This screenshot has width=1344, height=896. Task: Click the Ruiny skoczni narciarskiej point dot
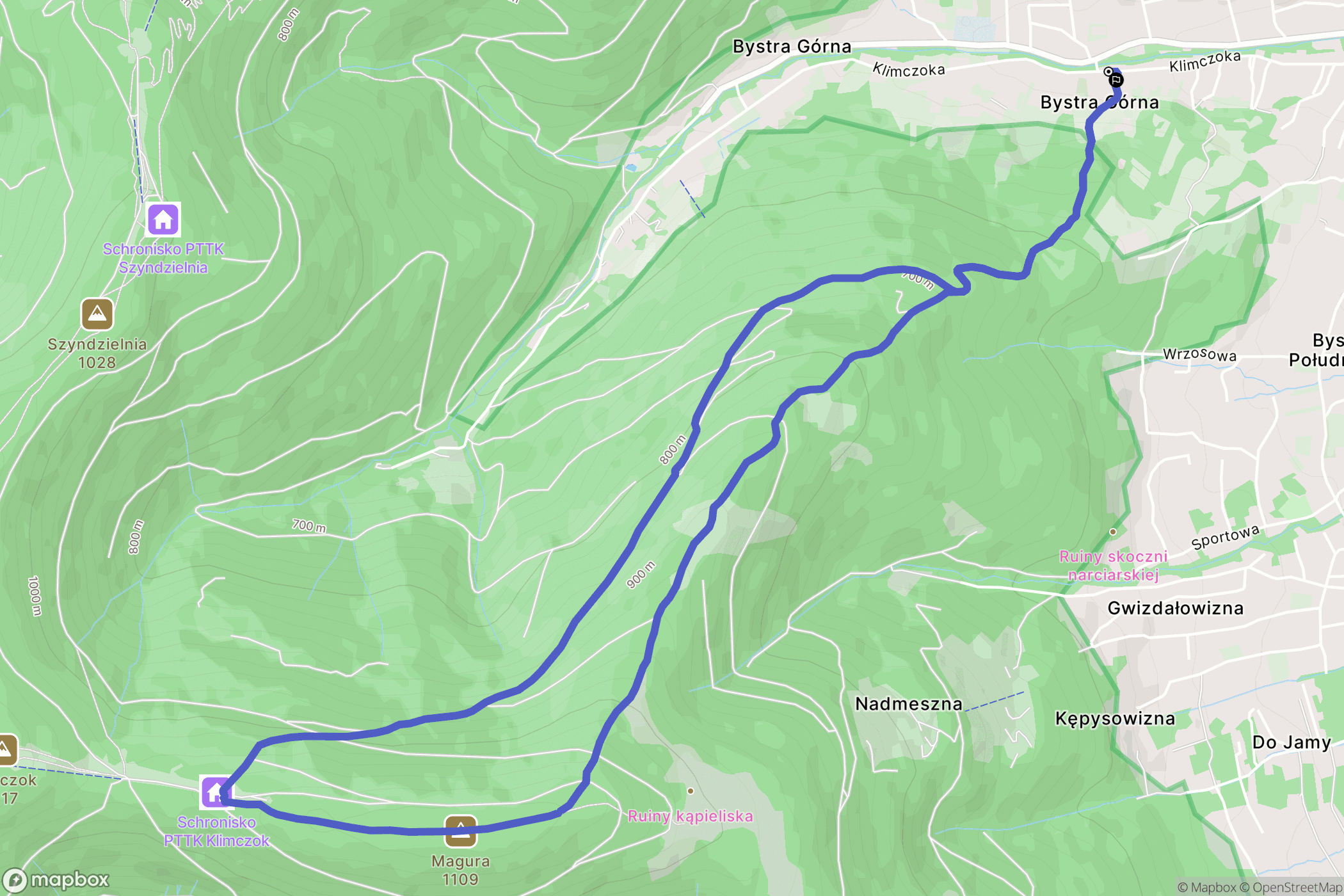[x=1113, y=532]
